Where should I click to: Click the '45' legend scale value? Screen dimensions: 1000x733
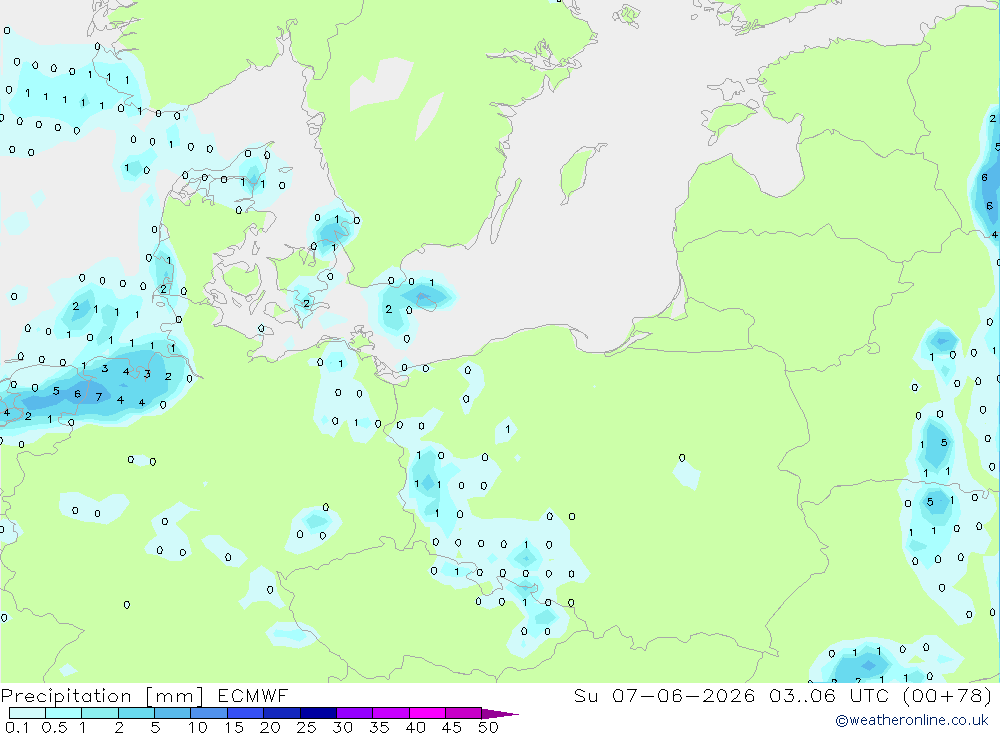452,727
